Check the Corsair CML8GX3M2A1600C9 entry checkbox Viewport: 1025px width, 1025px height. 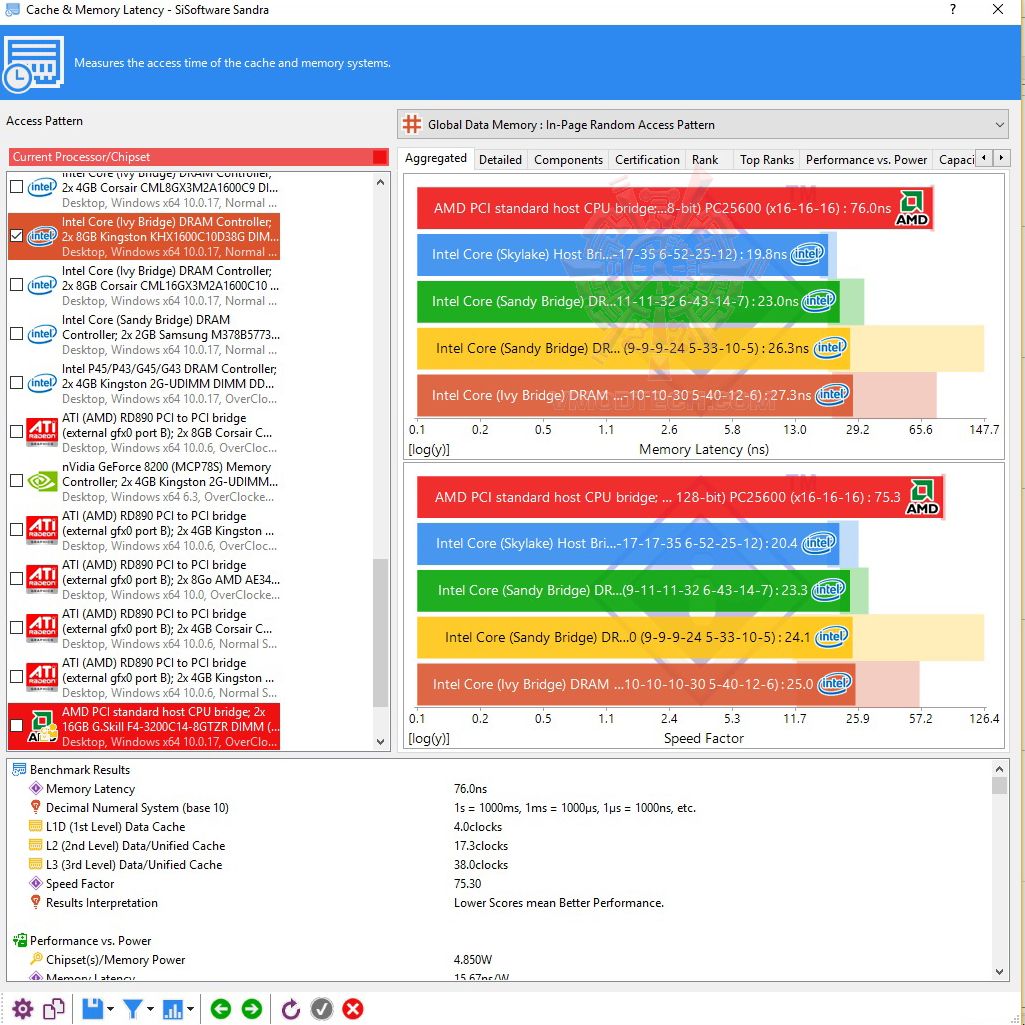(17, 187)
